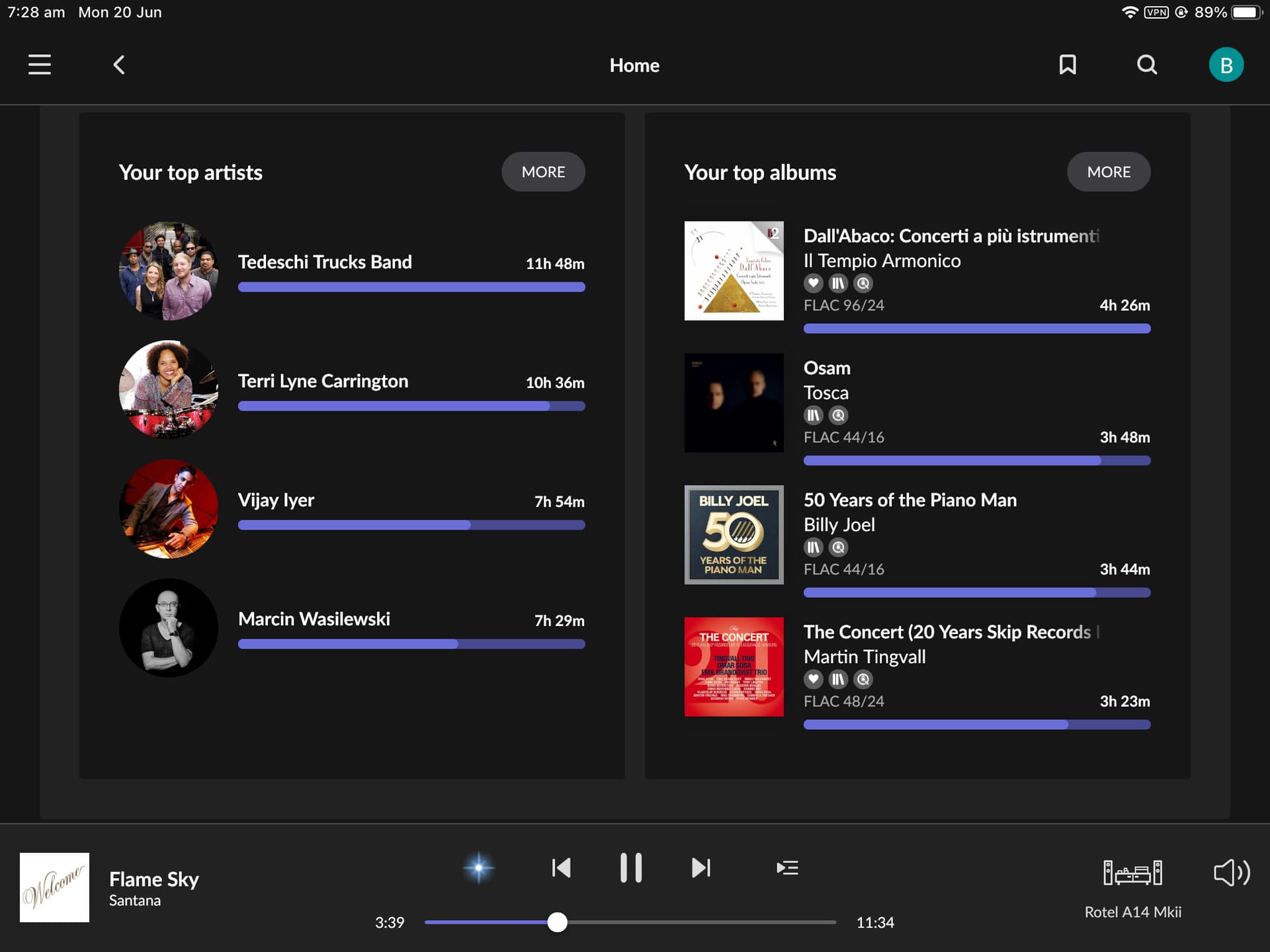Click Qobuz icon on Osam album
This screenshot has width=1270, height=952.
[838, 415]
